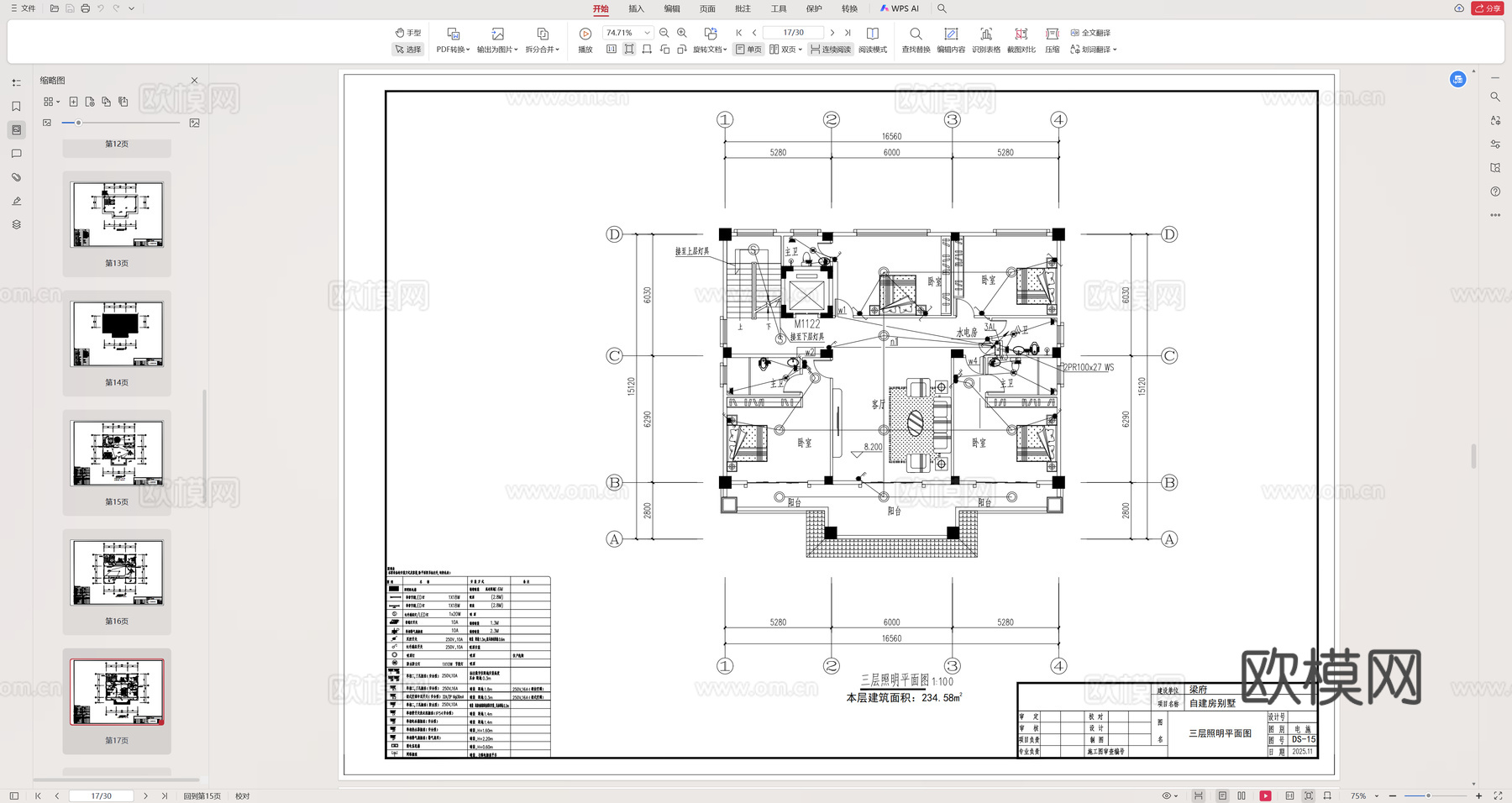Jump to last page in the toolbar
Image resolution: width=1512 pixels, height=803 pixels.
848,33
